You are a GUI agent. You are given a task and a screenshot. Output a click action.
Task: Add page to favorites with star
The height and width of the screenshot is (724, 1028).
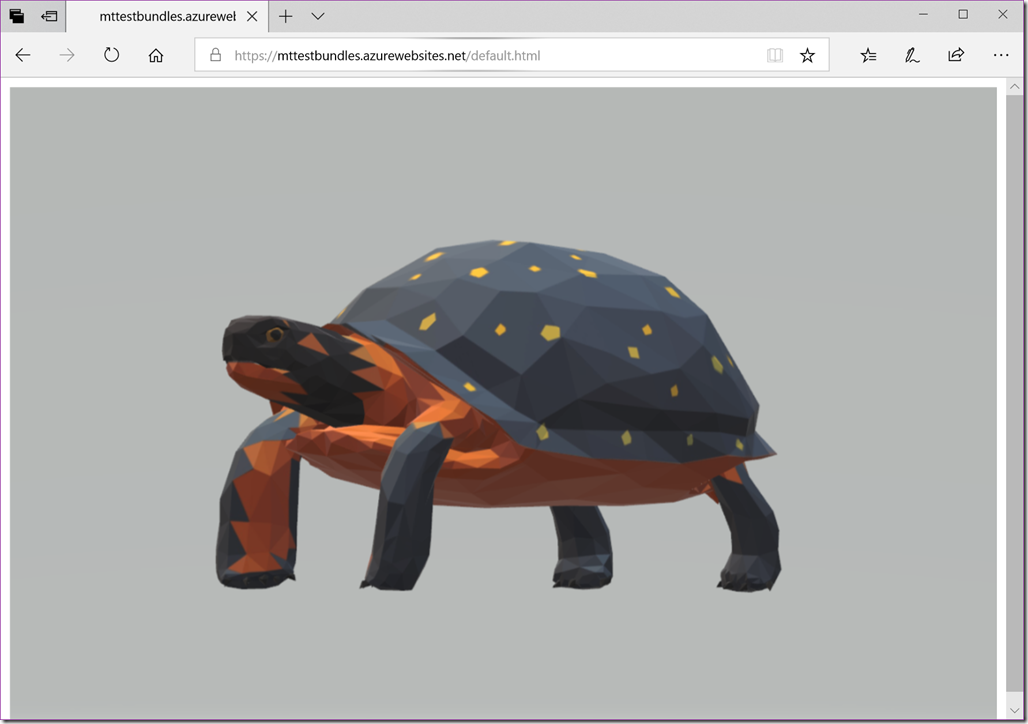(x=807, y=55)
